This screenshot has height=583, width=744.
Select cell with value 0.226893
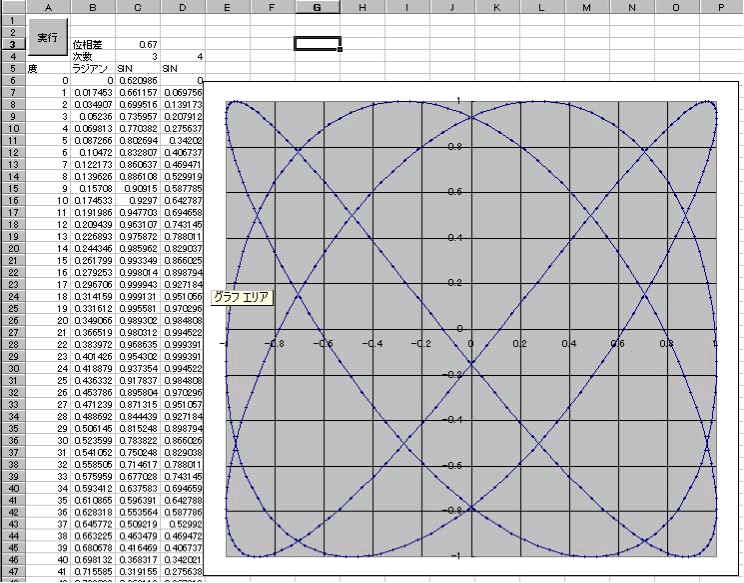pyautogui.click(x=93, y=237)
